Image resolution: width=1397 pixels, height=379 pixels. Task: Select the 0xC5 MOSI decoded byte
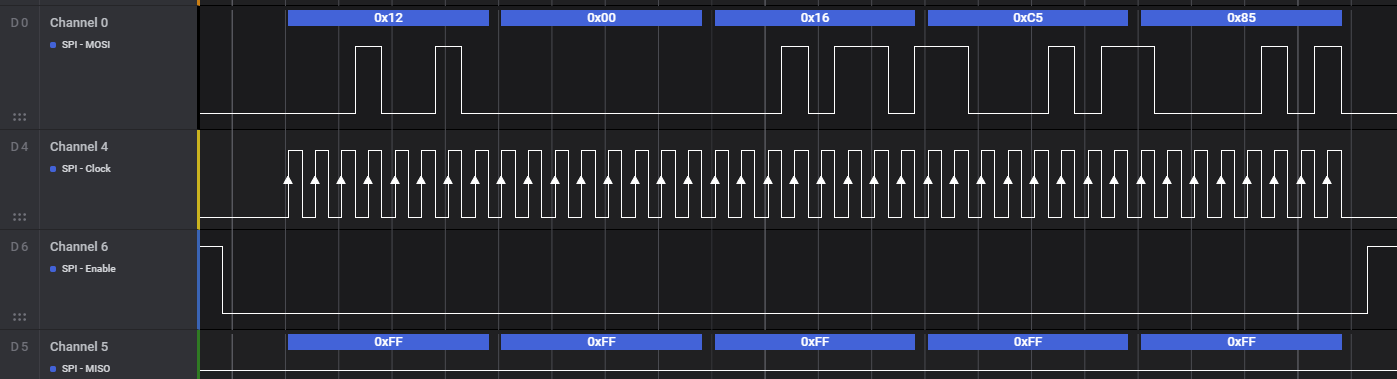(x=1028, y=18)
